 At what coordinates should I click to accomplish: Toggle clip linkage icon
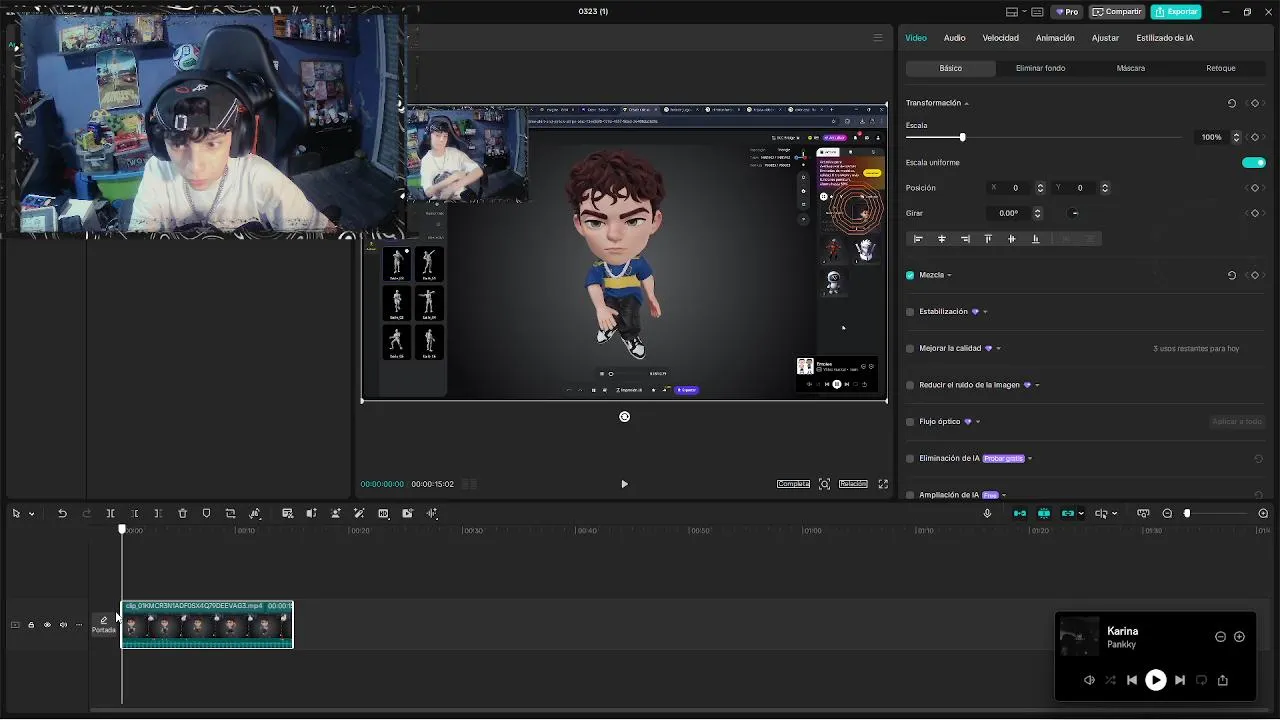1068,513
